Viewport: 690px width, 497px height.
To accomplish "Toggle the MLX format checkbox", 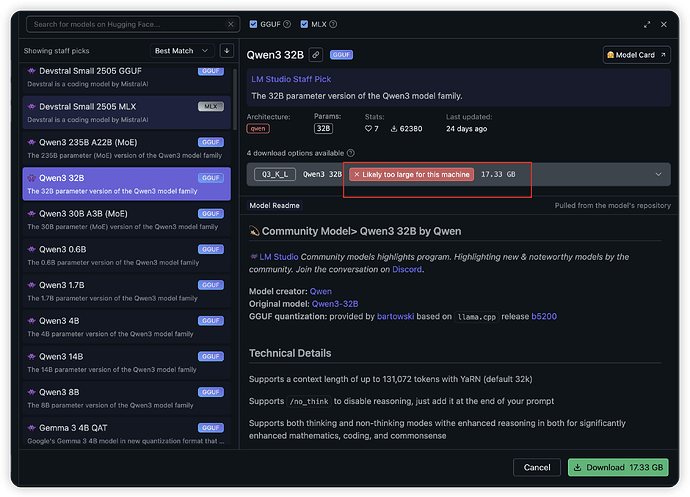I will coord(304,24).
